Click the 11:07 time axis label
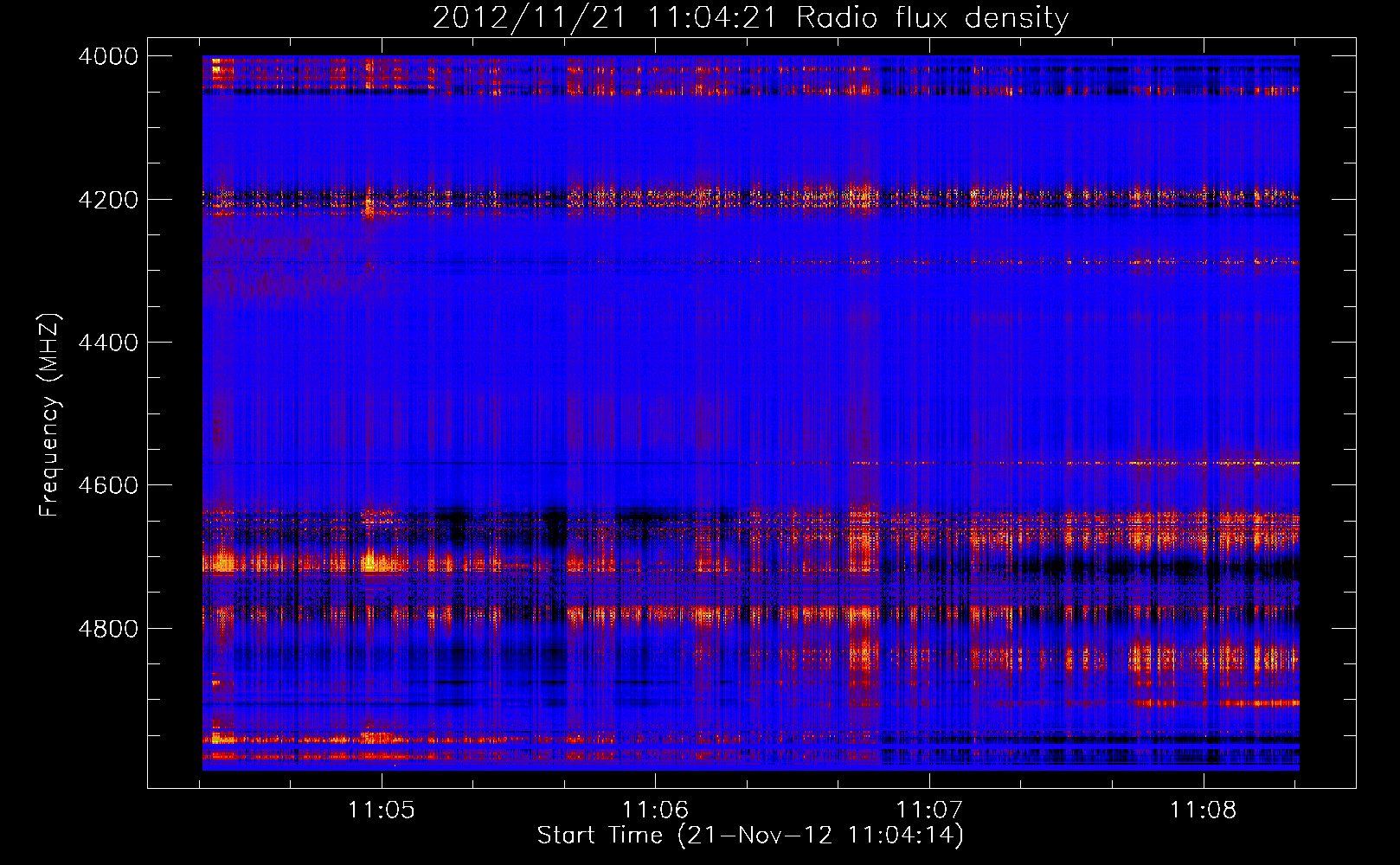This screenshot has width=1400, height=865. (929, 810)
